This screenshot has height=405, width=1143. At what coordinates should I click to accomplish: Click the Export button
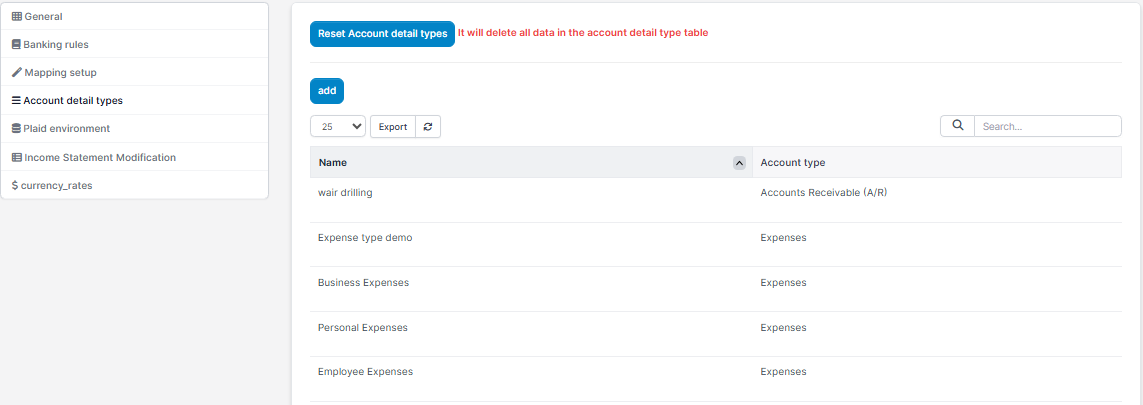(x=392, y=127)
